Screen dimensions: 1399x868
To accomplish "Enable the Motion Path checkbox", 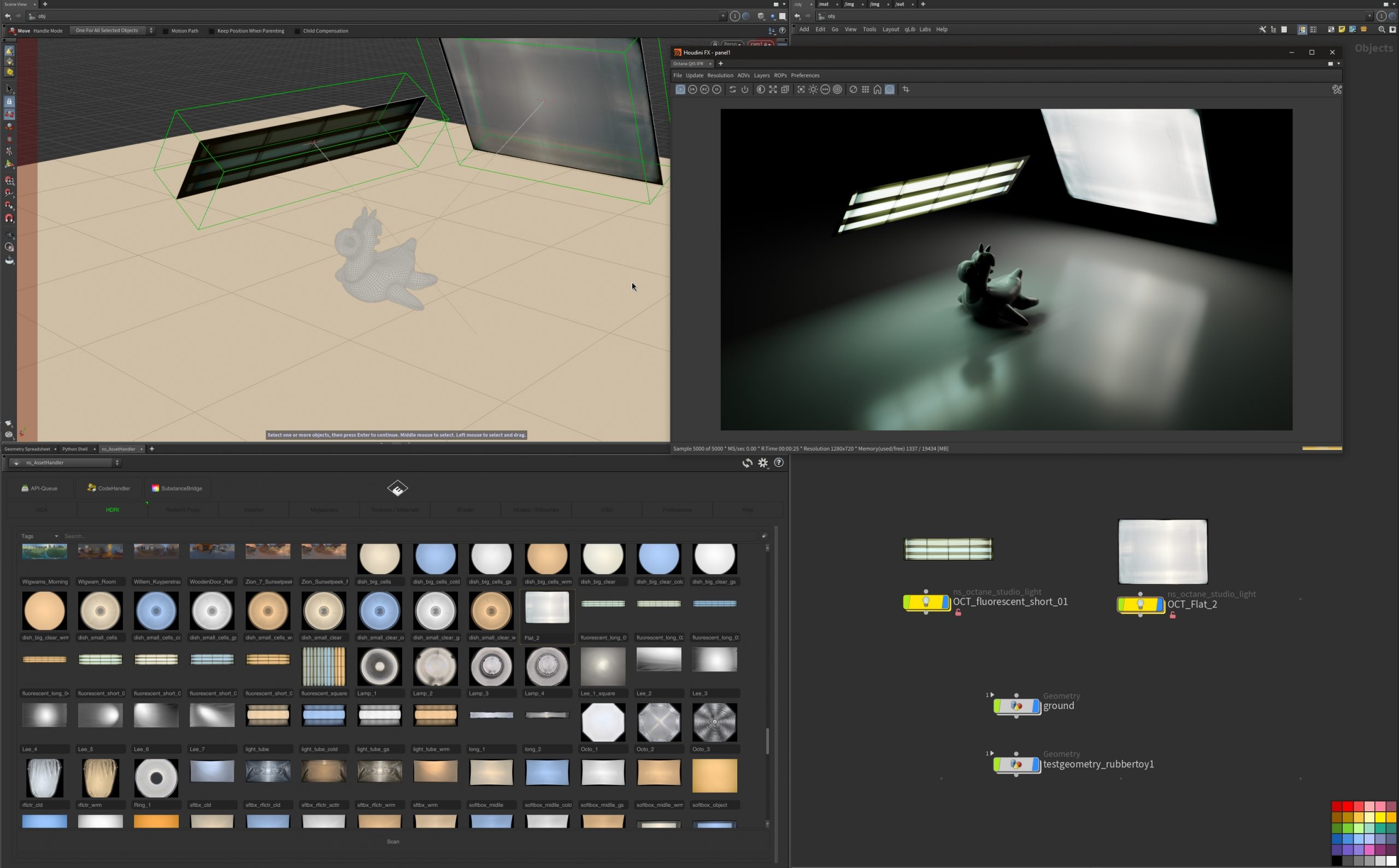I will pyautogui.click(x=166, y=31).
